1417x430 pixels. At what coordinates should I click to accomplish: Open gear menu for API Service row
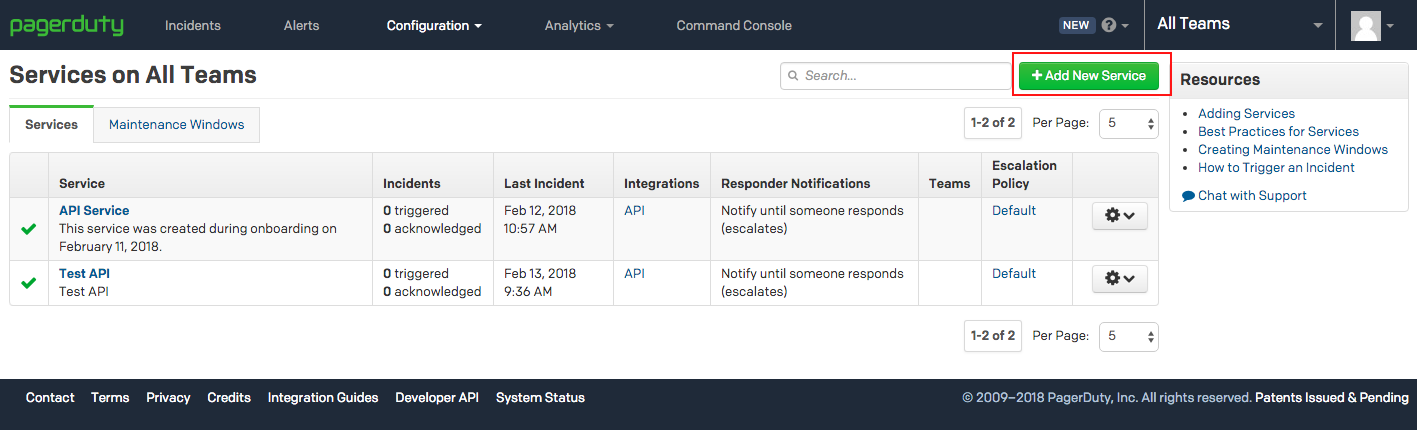1120,216
